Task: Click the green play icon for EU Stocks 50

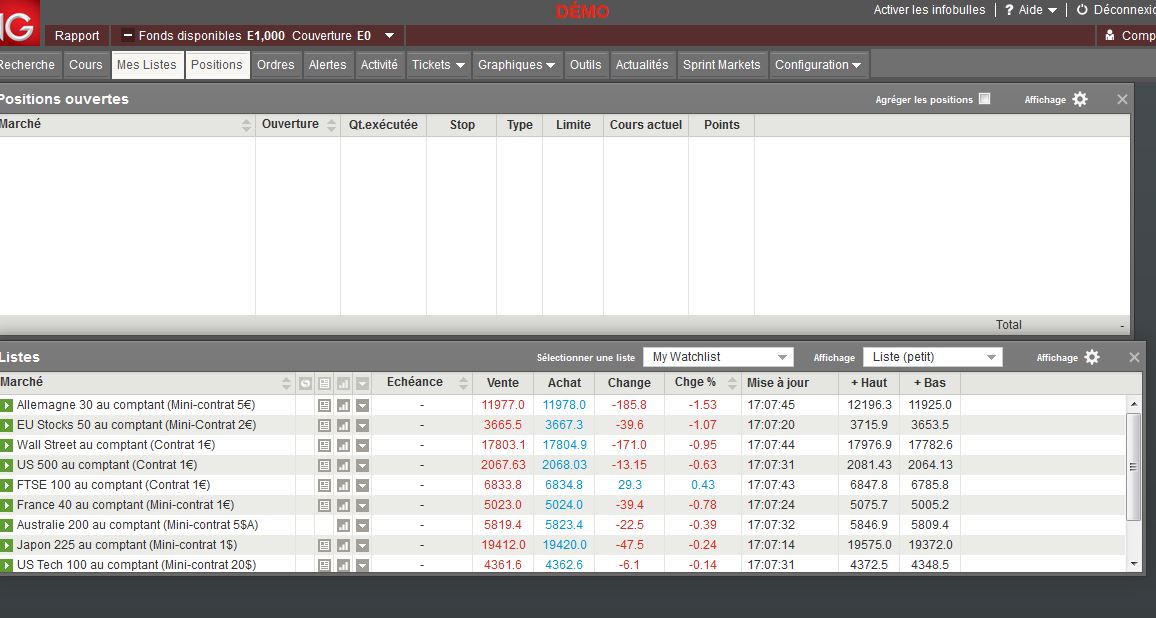Action: (x=7, y=425)
